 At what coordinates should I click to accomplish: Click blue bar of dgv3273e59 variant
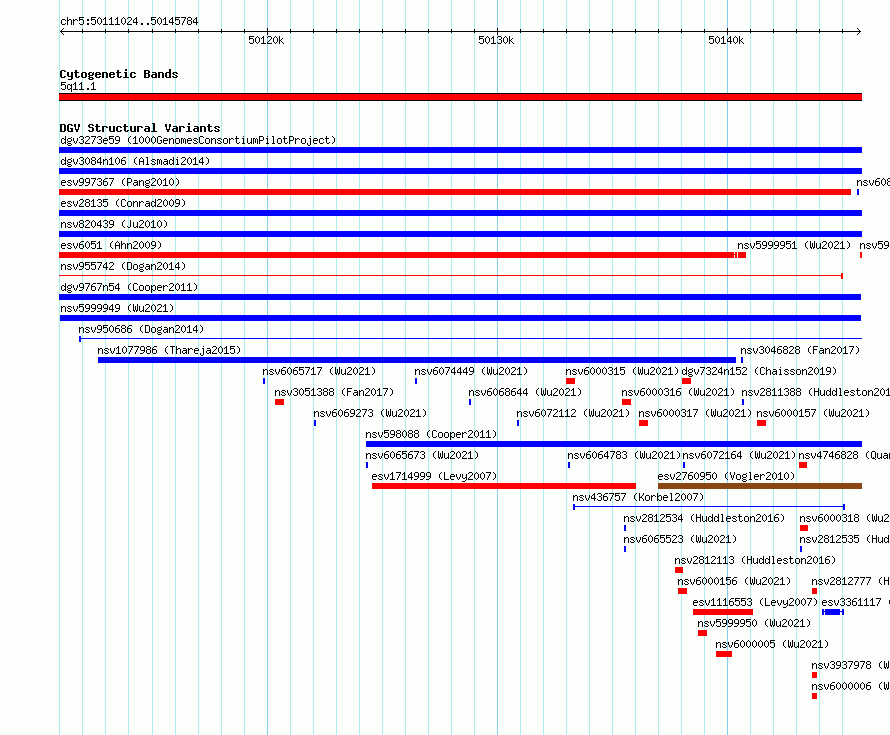coord(460,150)
